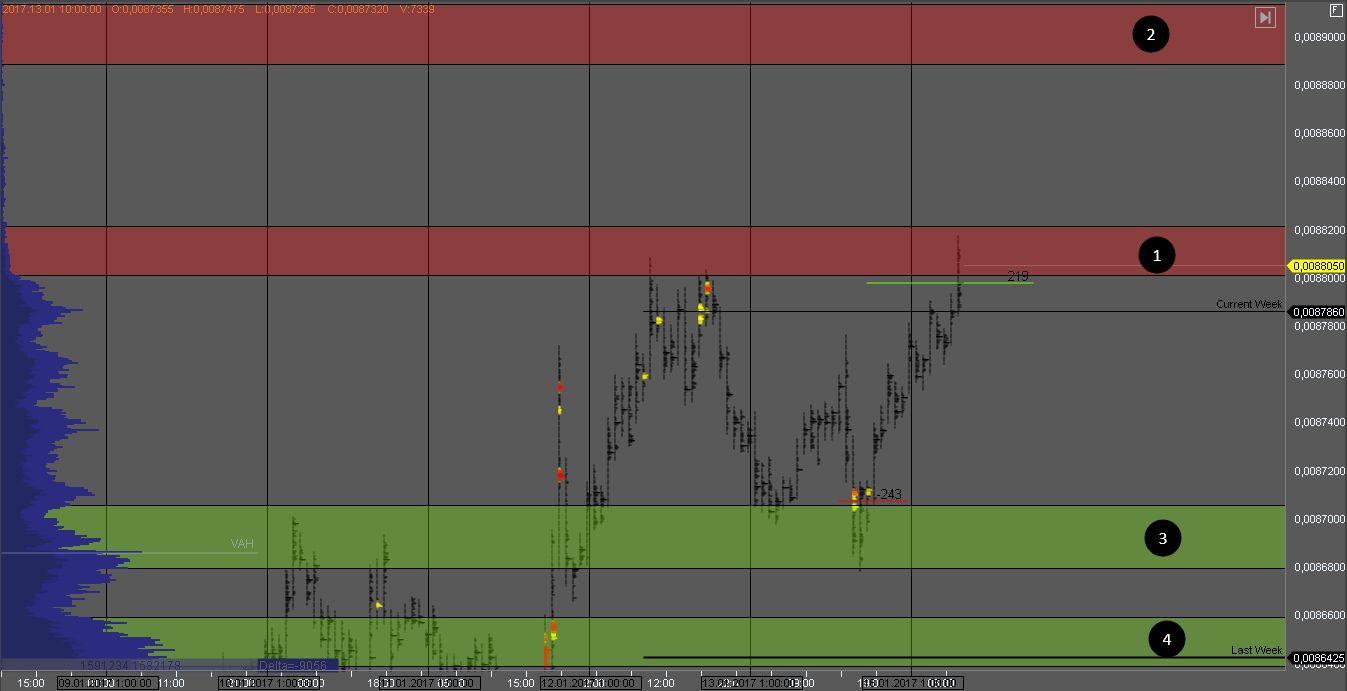Image resolution: width=1347 pixels, height=691 pixels.
Task: Click the F button above price scale
Action: click(1335, 10)
